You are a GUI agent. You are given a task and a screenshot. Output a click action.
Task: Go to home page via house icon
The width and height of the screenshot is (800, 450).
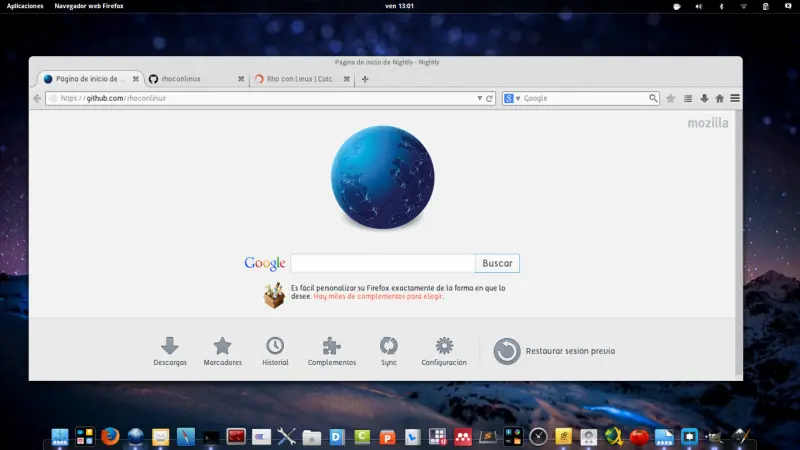coord(719,98)
